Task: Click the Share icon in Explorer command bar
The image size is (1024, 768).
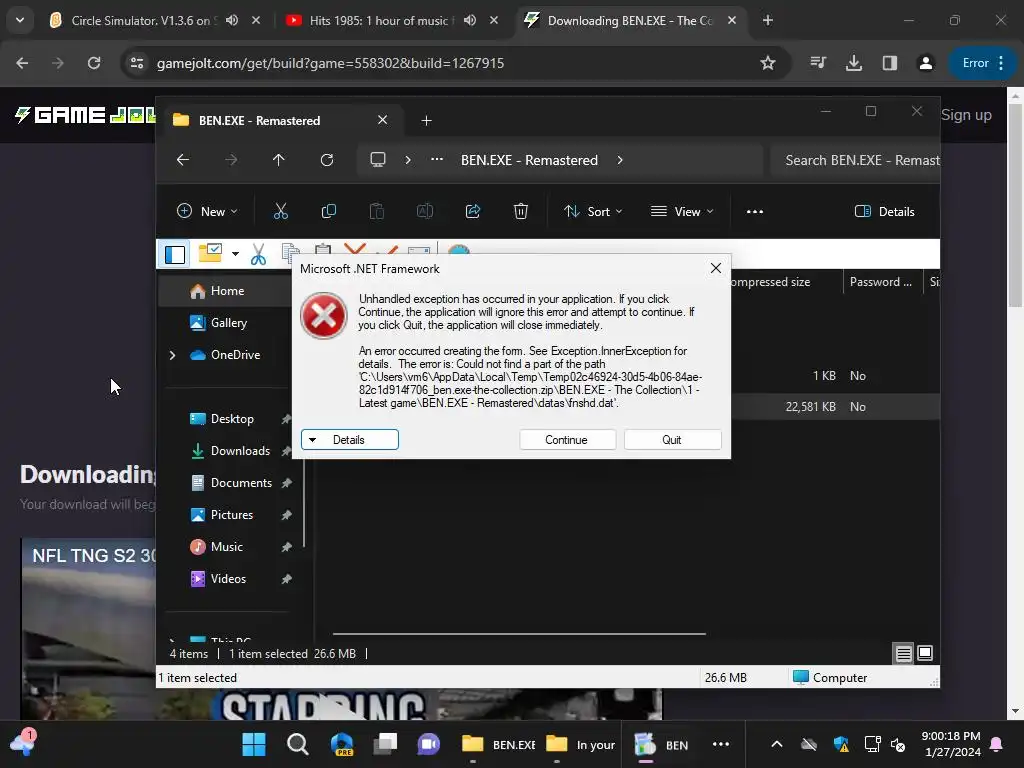Action: pyautogui.click(x=473, y=212)
